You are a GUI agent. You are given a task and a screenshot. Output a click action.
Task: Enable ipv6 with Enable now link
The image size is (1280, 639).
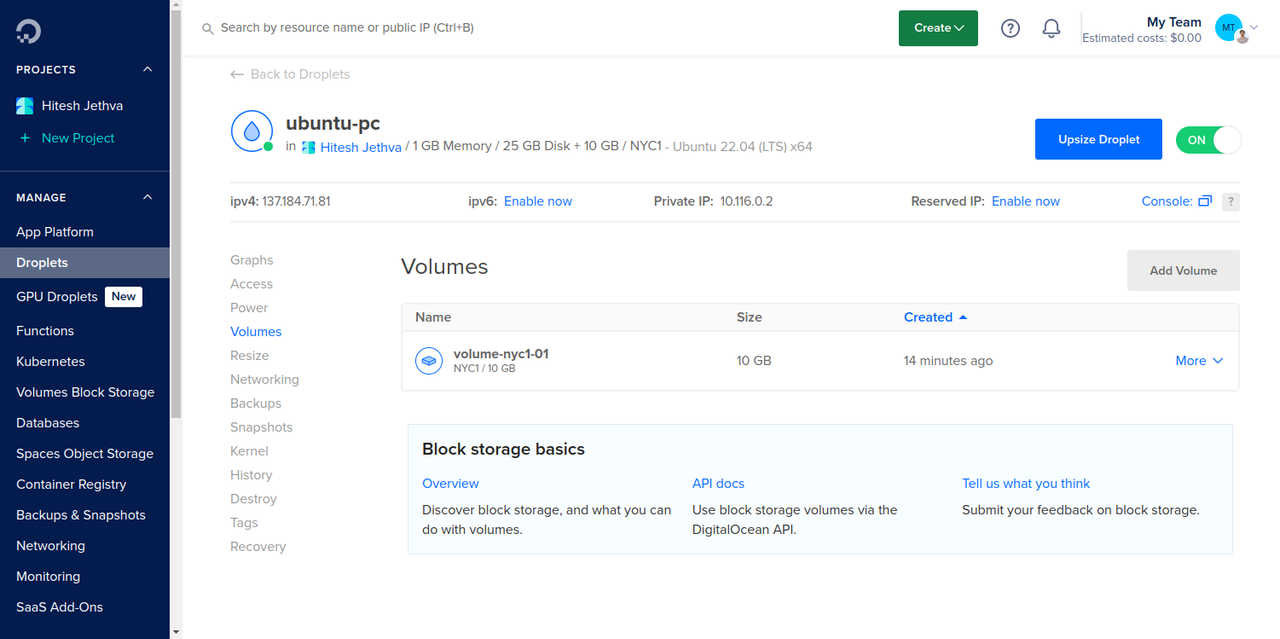[538, 201]
